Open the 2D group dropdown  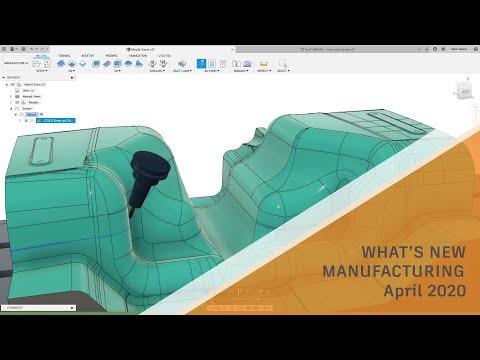click(71, 71)
